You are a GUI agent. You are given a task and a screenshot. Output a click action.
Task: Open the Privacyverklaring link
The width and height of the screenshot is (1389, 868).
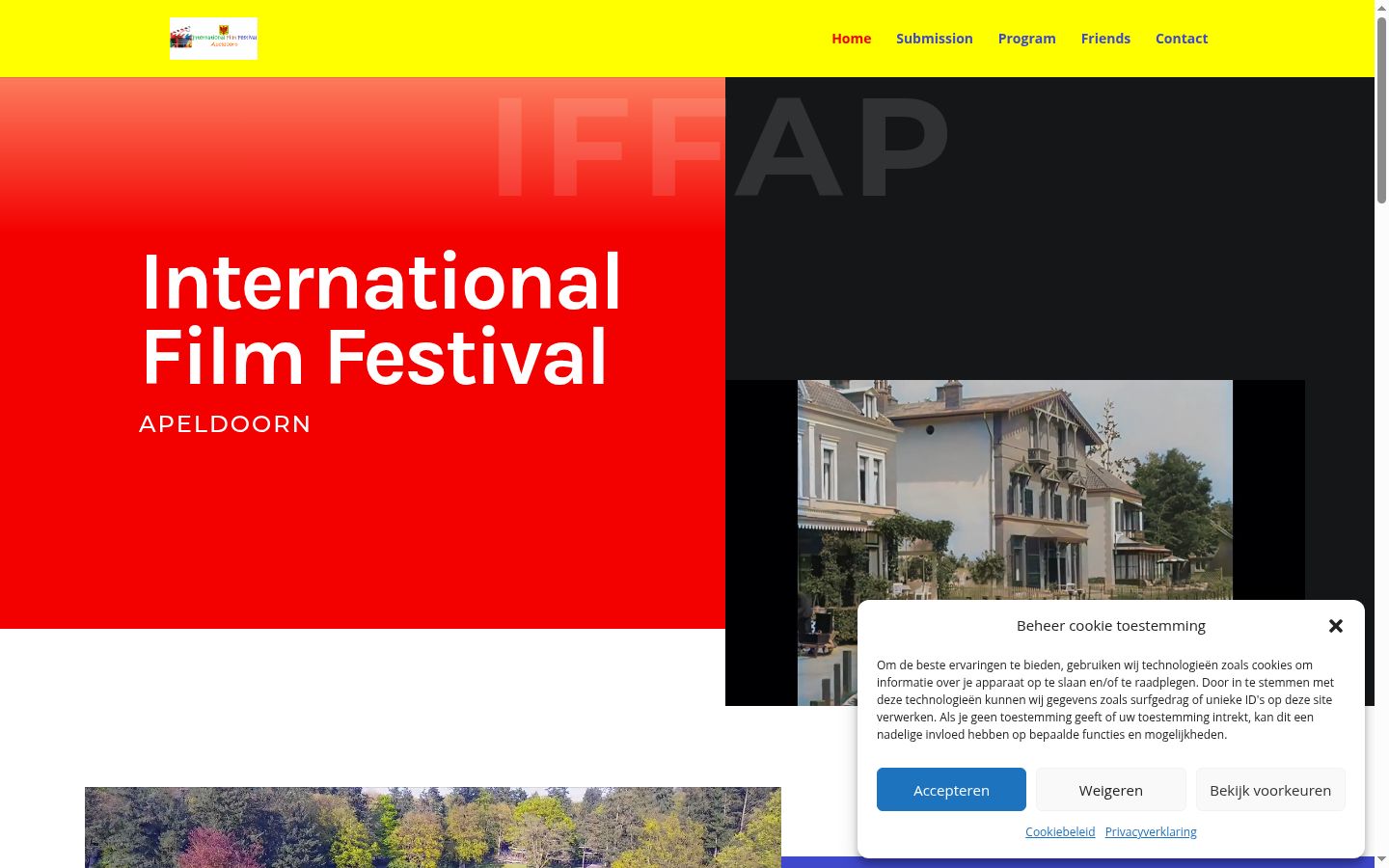click(1151, 831)
